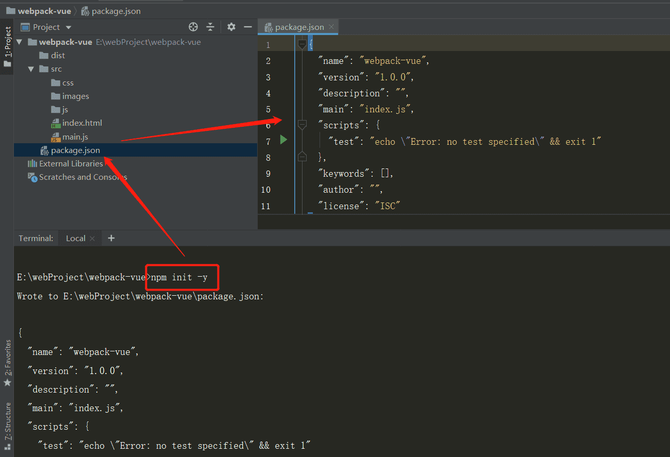Click fold end marker at line 8
Viewport: 670px width, 457px height.
[302, 157]
